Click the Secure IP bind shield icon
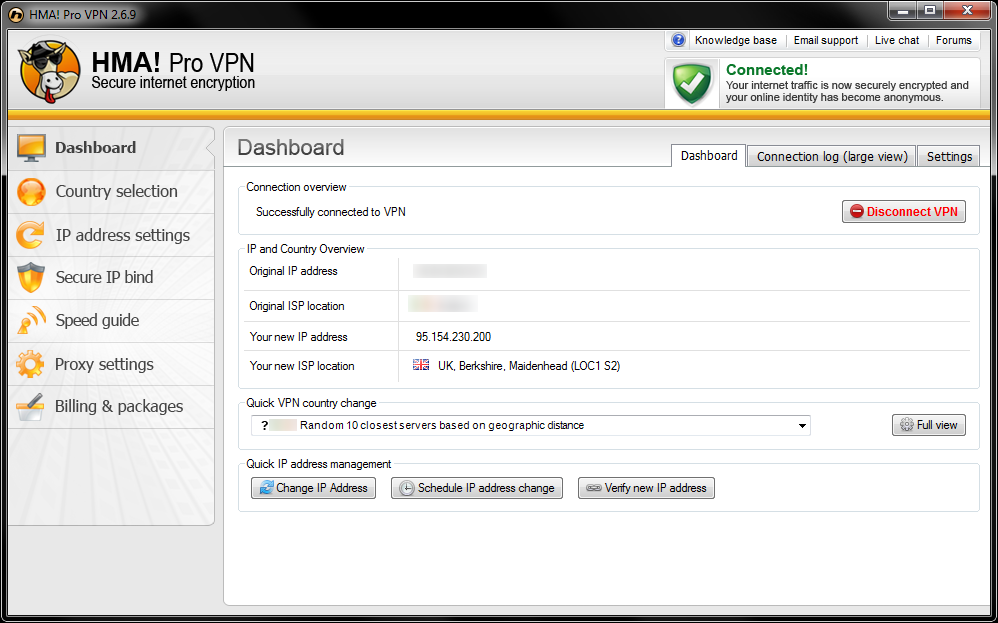This screenshot has width=998, height=623. (x=32, y=278)
